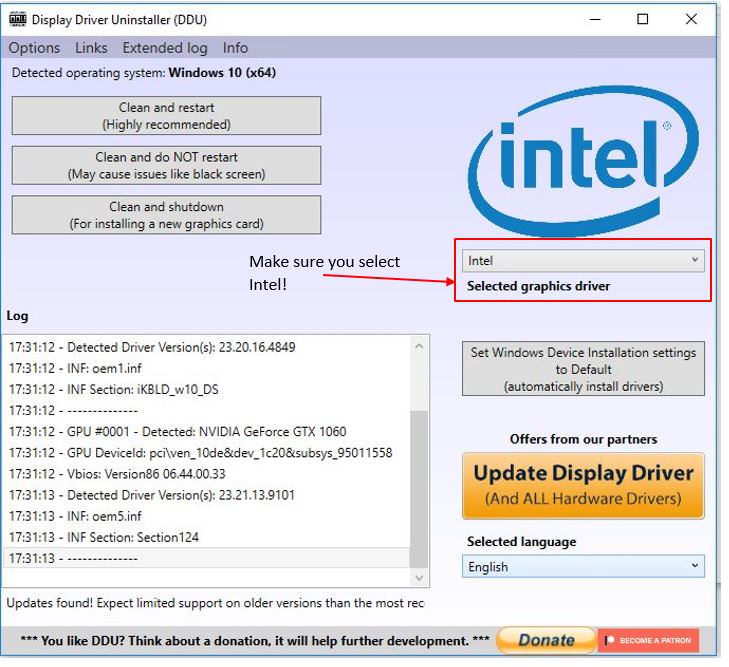Viewport: 729px width, 667px height.
Task: Minimize the DDU window
Action: tap(595, 19)
